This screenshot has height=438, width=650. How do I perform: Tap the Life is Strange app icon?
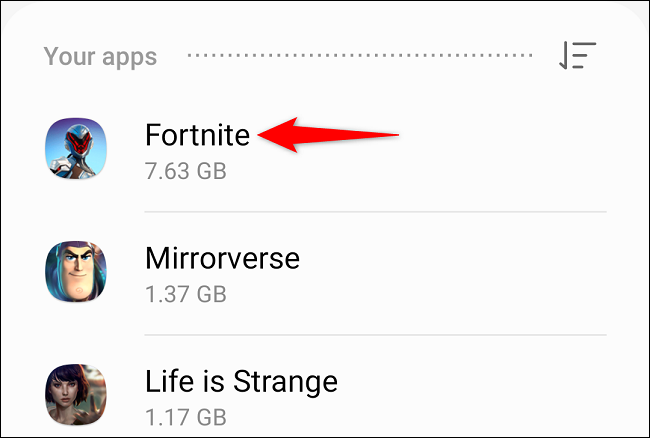[x=76, y=394]
